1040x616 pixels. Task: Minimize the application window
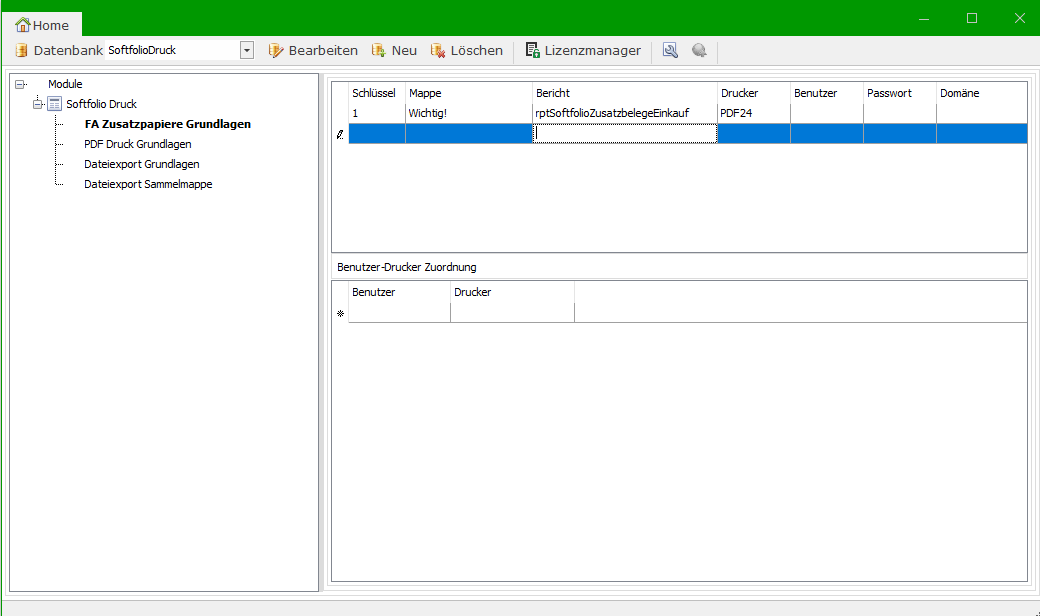click(924, 19)
